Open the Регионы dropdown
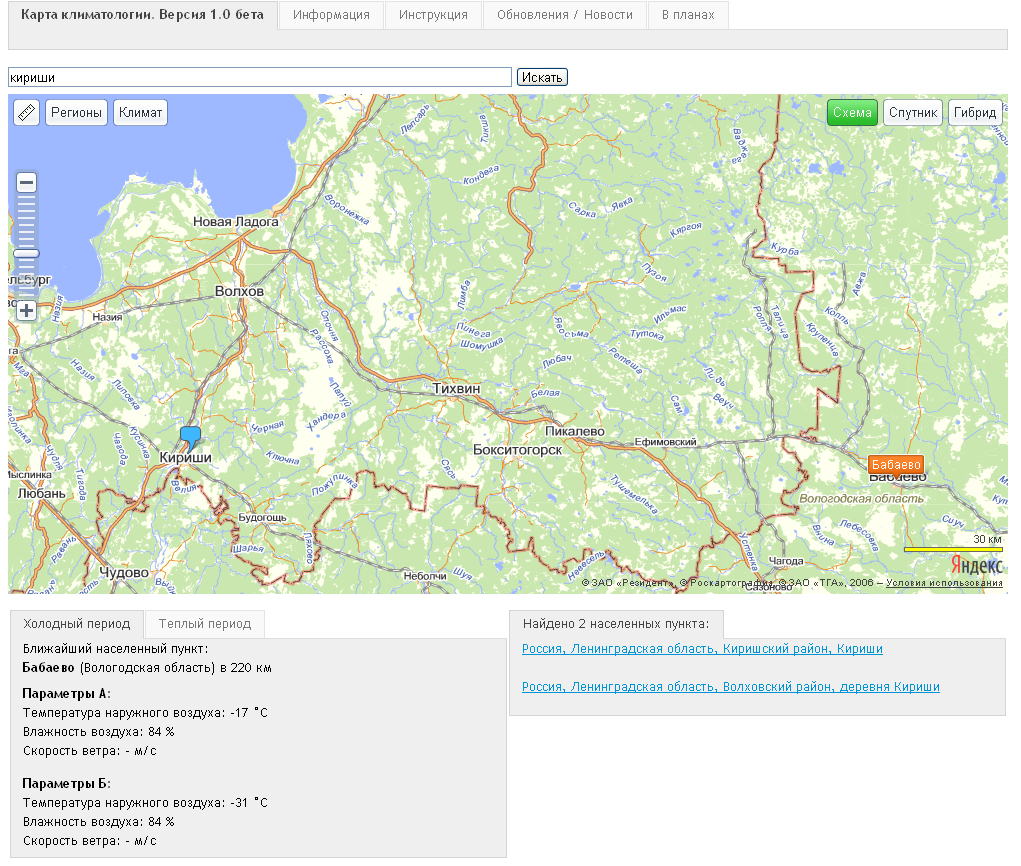Viewport: 1021px width, 866px height. coord(76,112)
